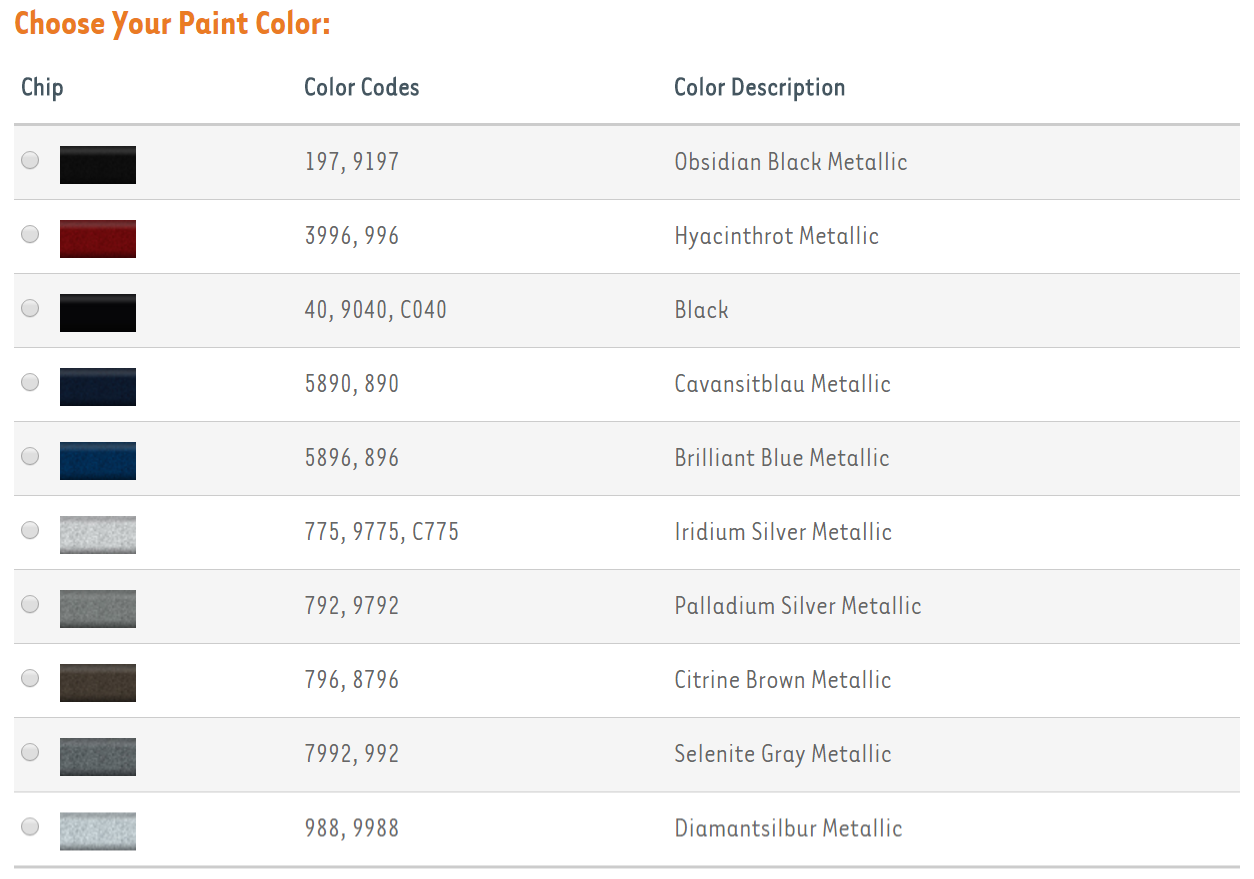
Task: Select the Iridium Silver Metallic radio button
Action: click(31, 530)
